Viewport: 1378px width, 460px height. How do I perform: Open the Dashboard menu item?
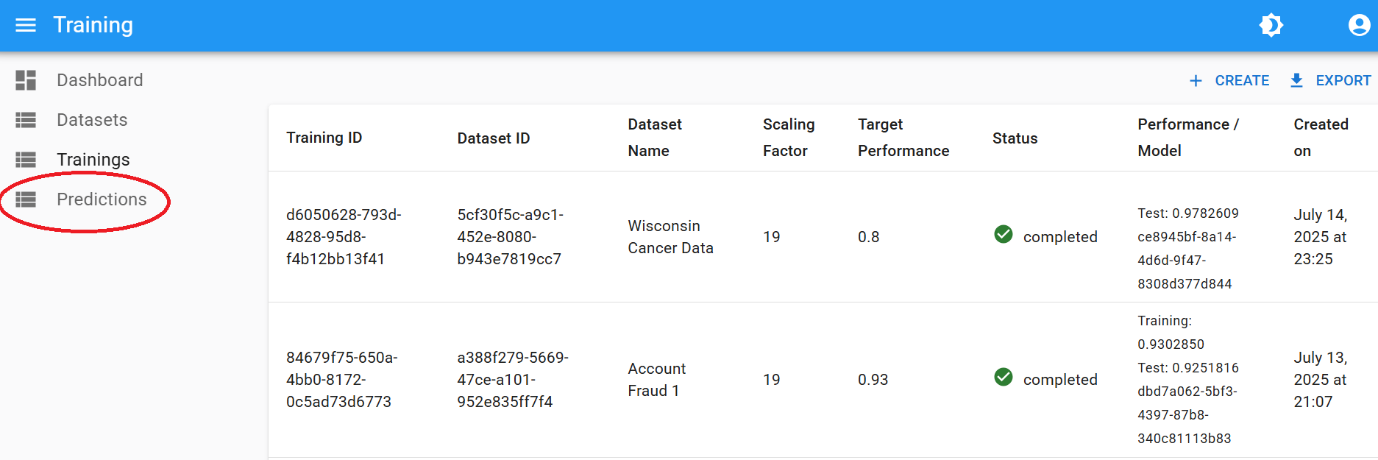(99, 80)
